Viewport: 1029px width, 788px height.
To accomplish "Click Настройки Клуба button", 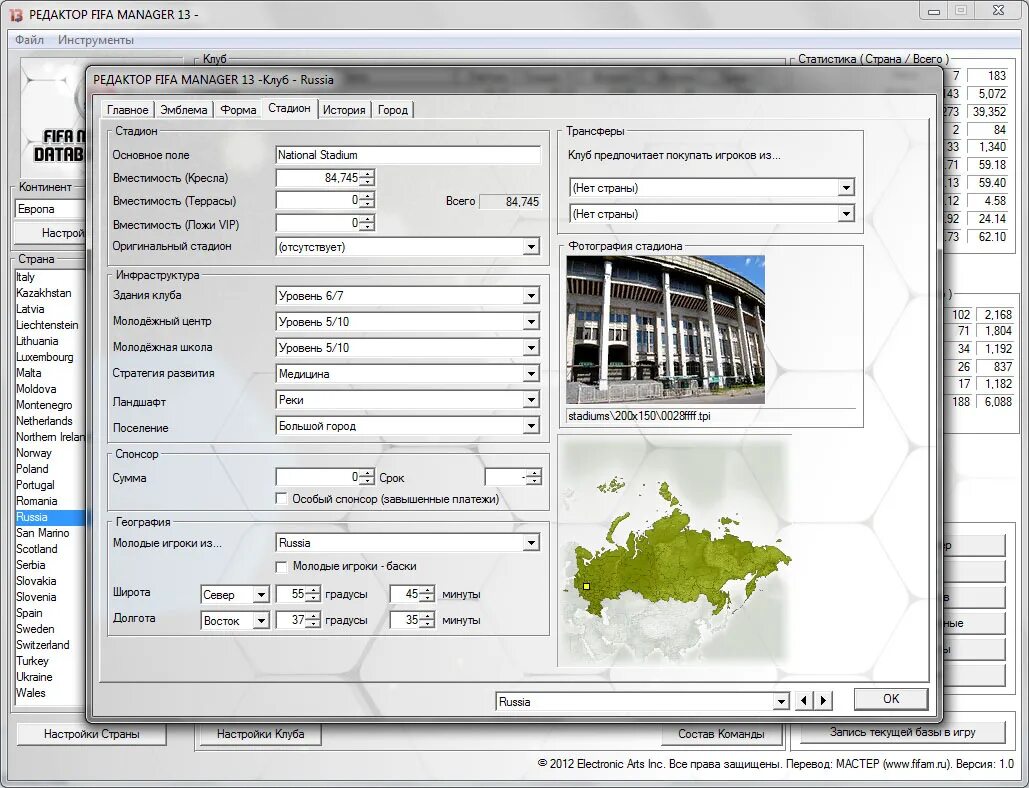I will [x=261, y=734].
